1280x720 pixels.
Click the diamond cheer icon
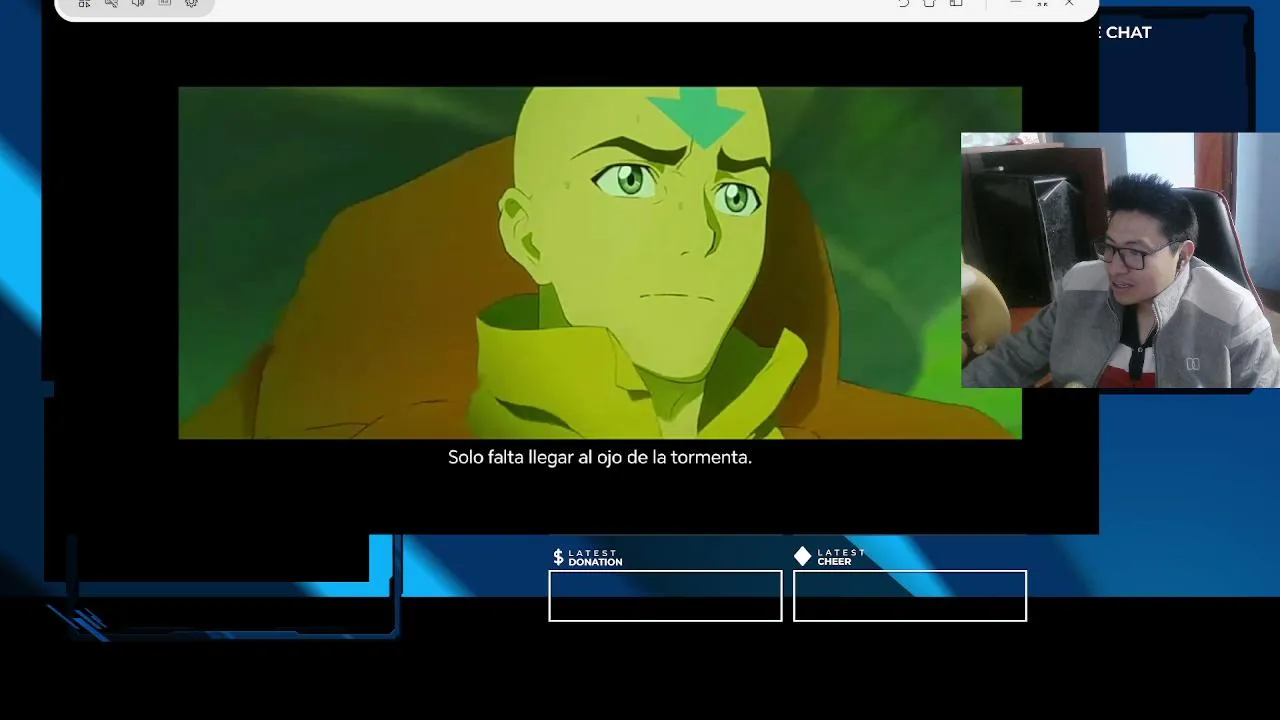click(802, 556)
